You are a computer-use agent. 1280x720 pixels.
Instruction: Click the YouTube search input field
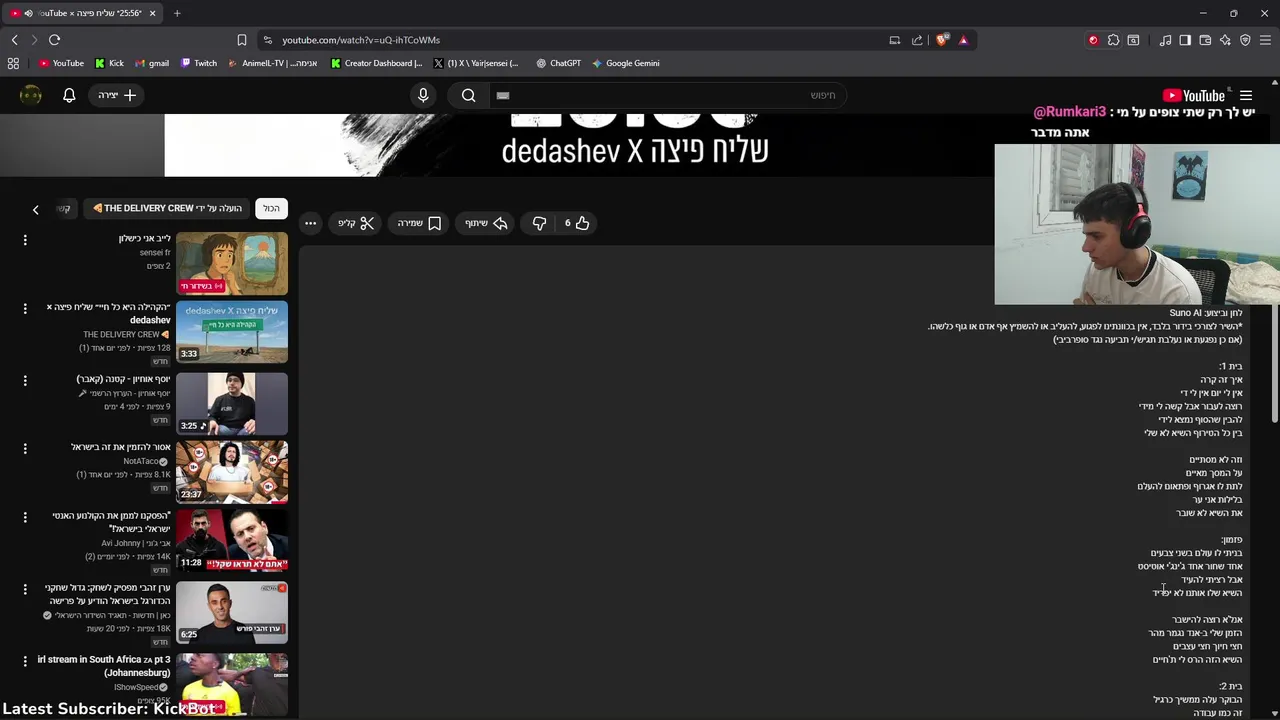[666, 95]
